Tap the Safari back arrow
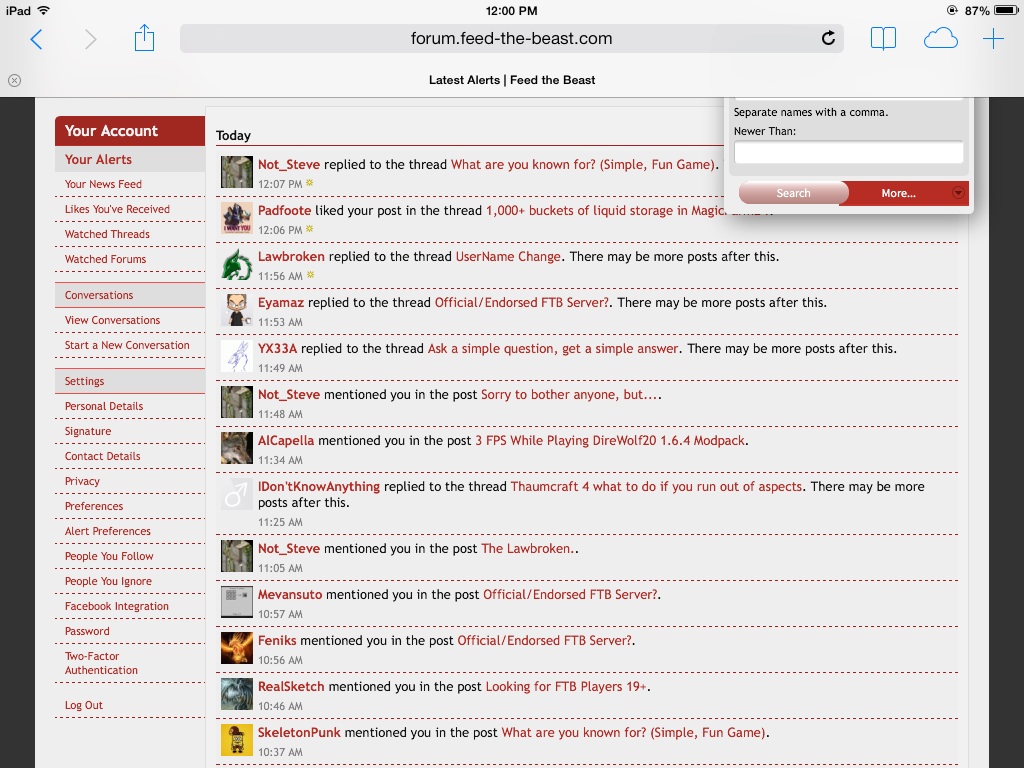Screen dimensions: 1024x768 coord(36,39)
